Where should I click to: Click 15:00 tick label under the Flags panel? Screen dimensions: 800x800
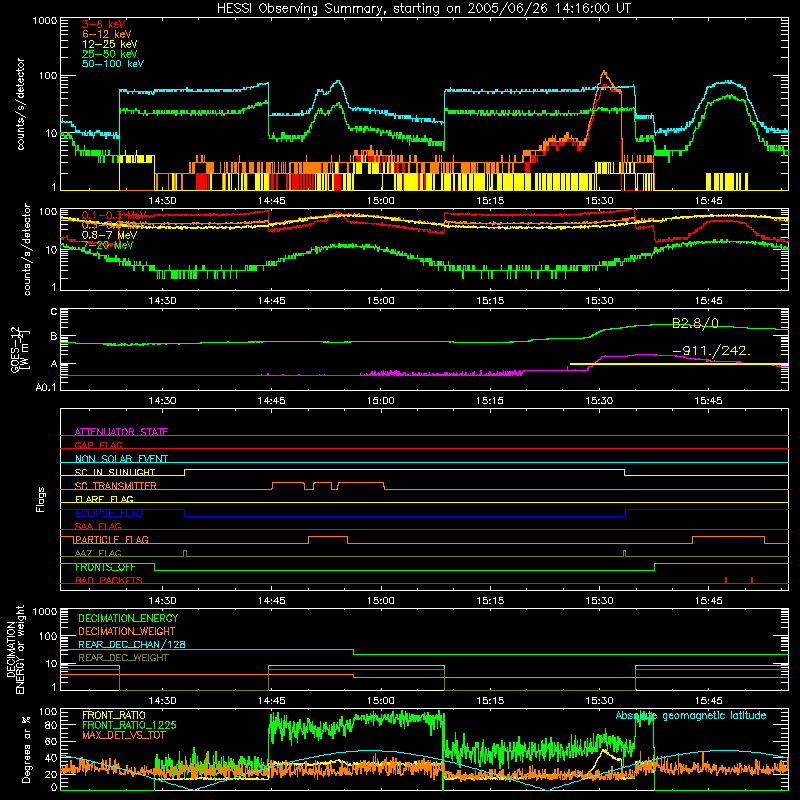tap(381, 601)
